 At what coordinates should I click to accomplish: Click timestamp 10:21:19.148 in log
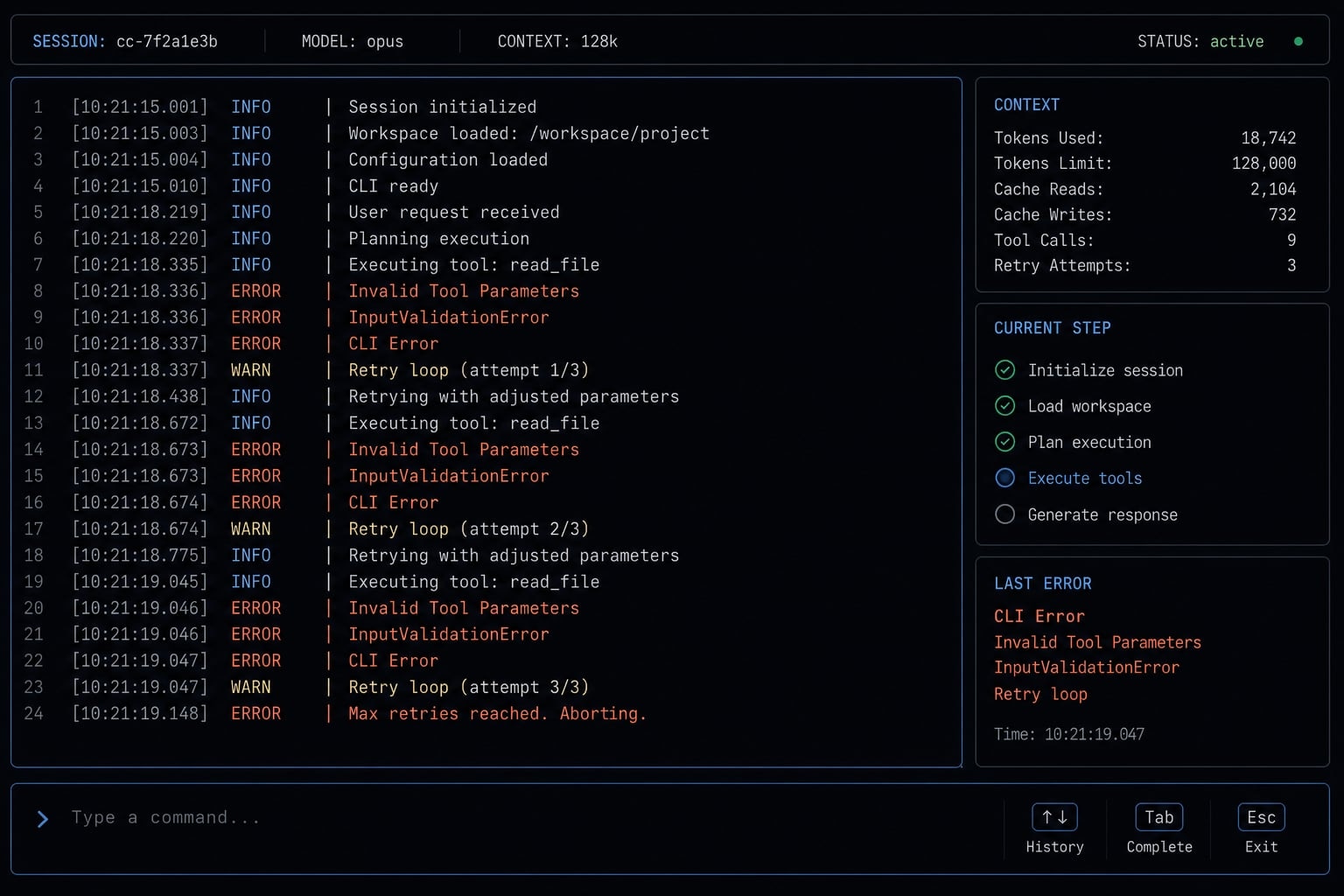tap(140, 713)
